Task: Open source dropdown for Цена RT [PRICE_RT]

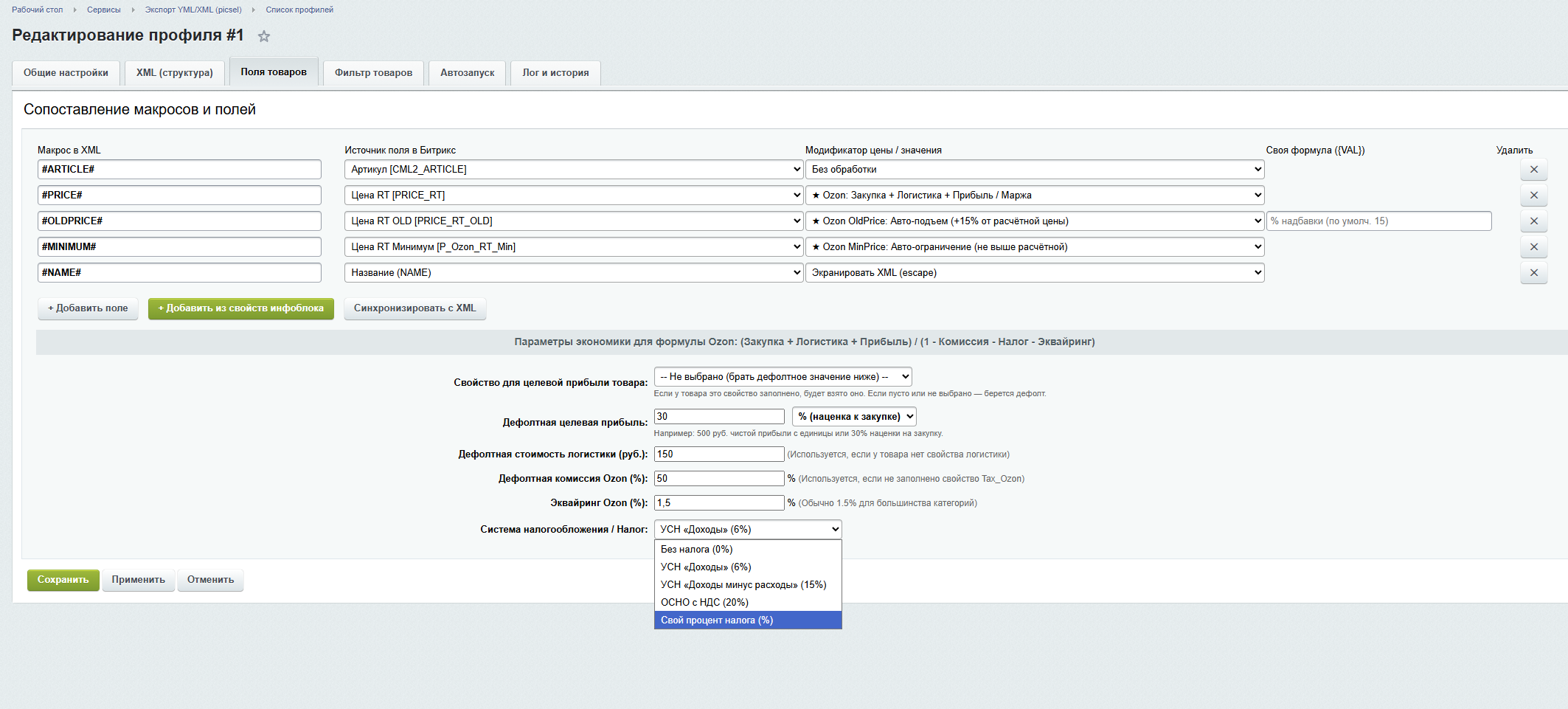Action: click(x=574, y=196)
